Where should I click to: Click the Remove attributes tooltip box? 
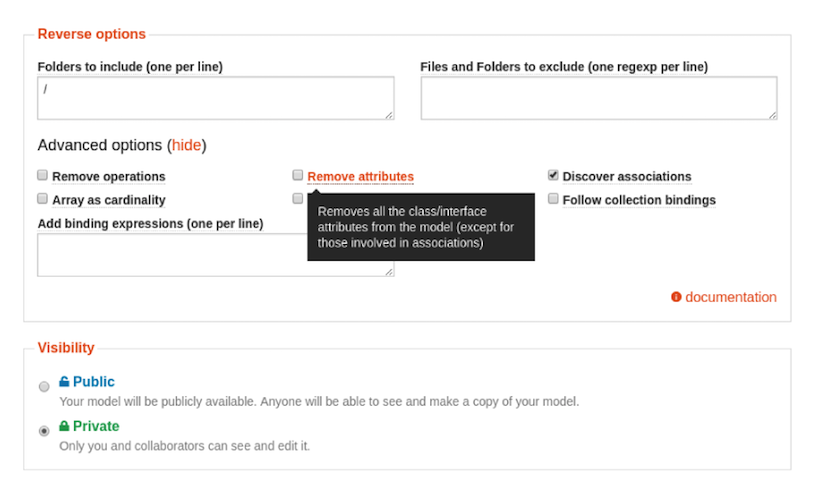click(421, 227)
